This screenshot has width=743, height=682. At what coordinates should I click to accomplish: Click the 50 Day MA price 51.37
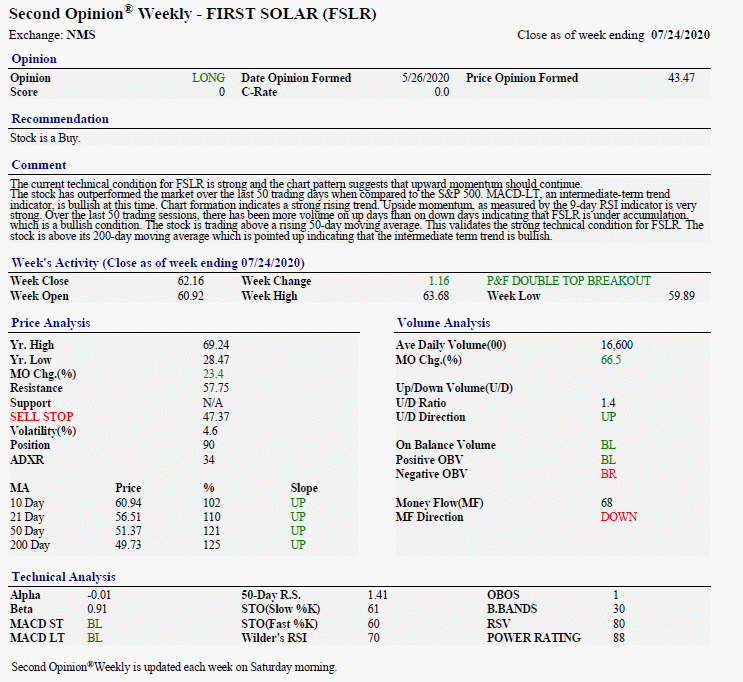[128, 531]
